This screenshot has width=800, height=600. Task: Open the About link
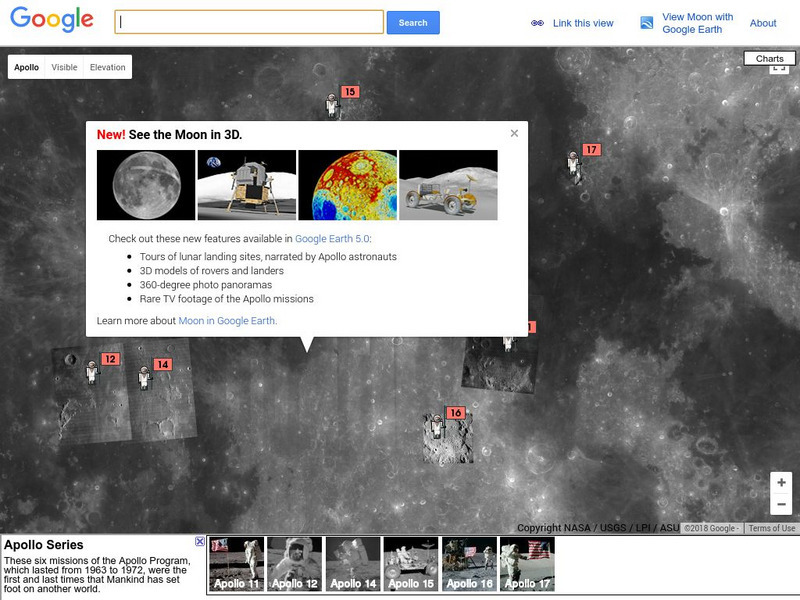763,23
